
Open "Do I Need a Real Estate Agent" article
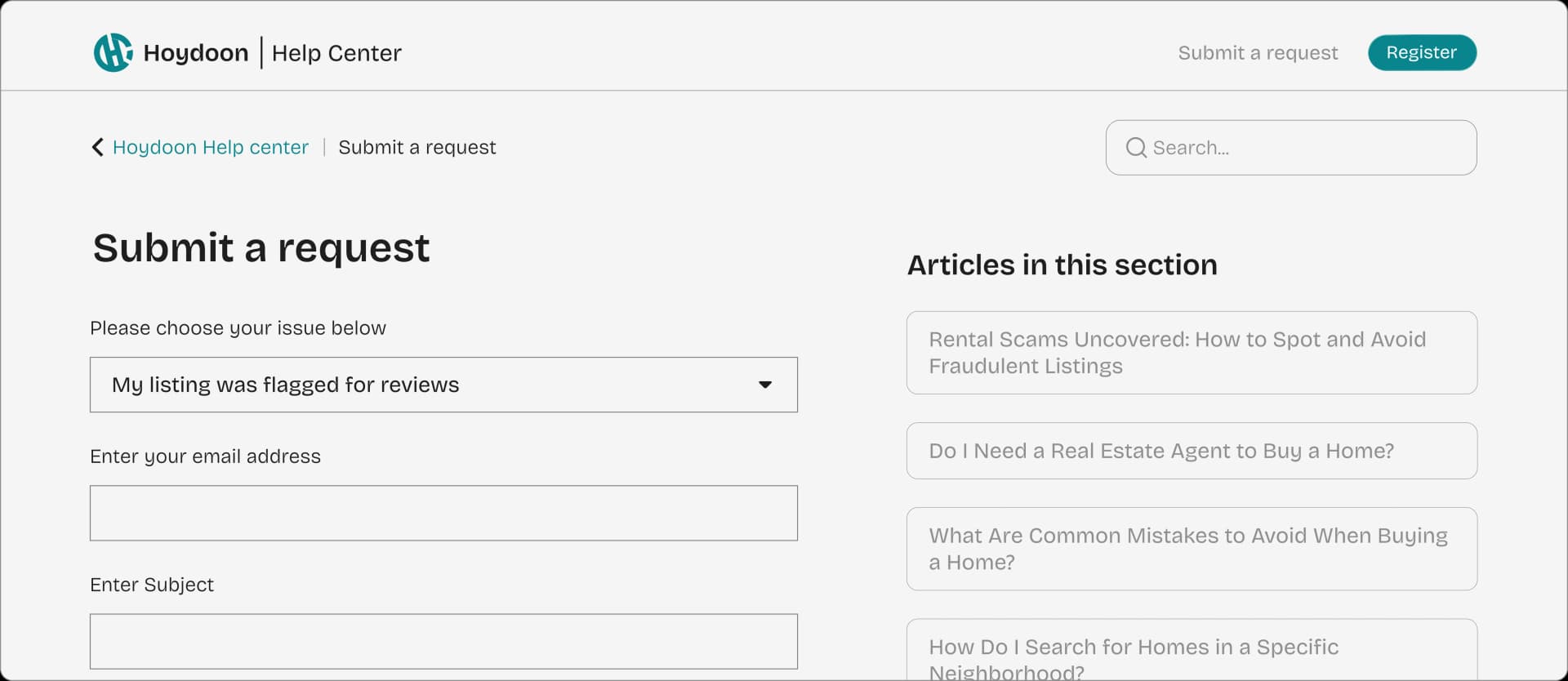pos(1191,451)
